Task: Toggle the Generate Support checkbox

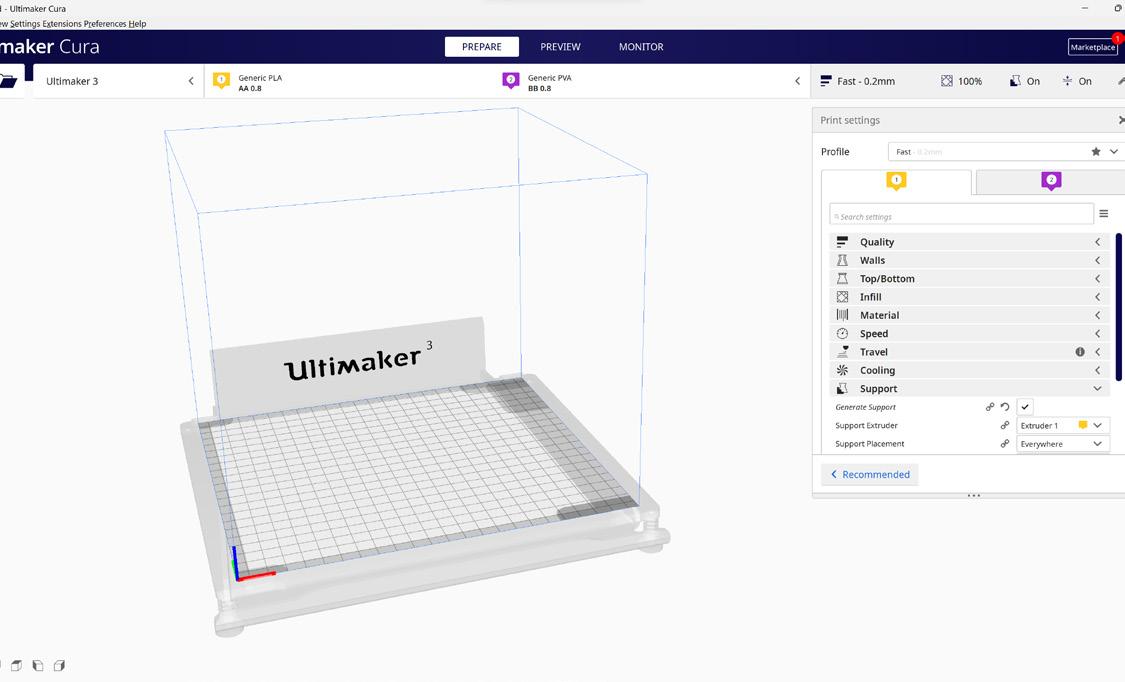Action: (x=1025, y=407)
